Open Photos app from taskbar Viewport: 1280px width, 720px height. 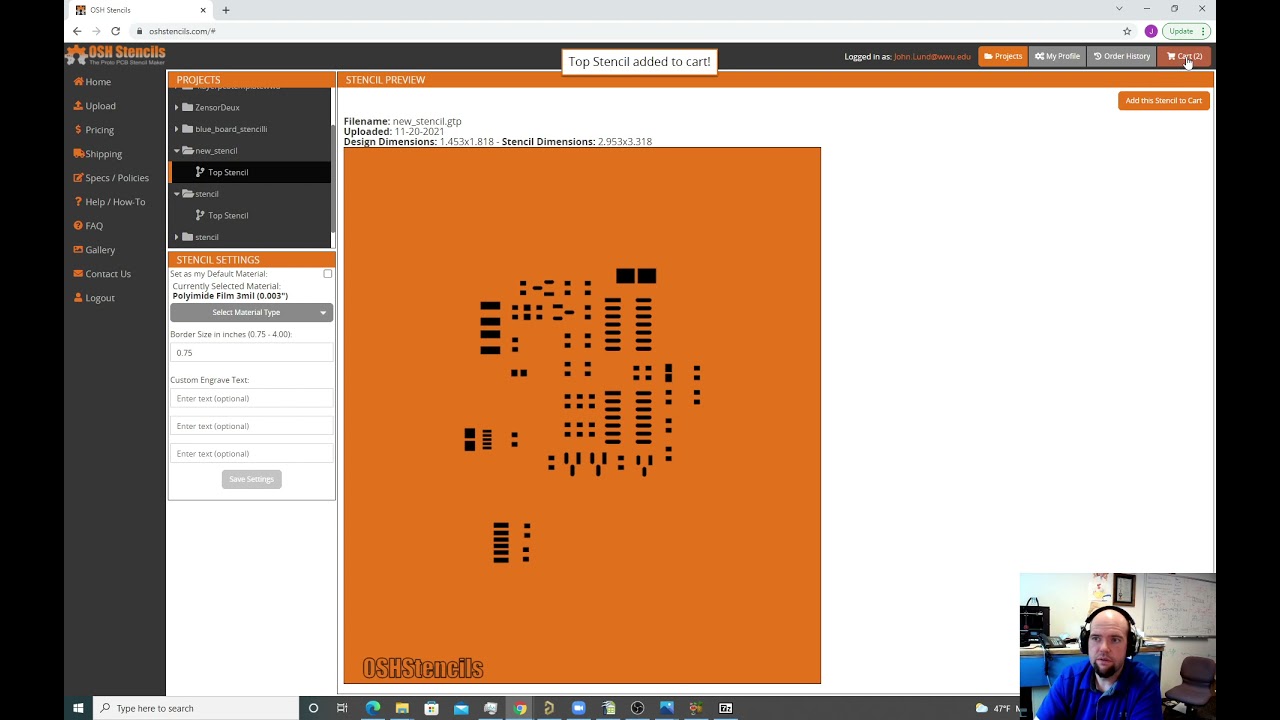667,708
